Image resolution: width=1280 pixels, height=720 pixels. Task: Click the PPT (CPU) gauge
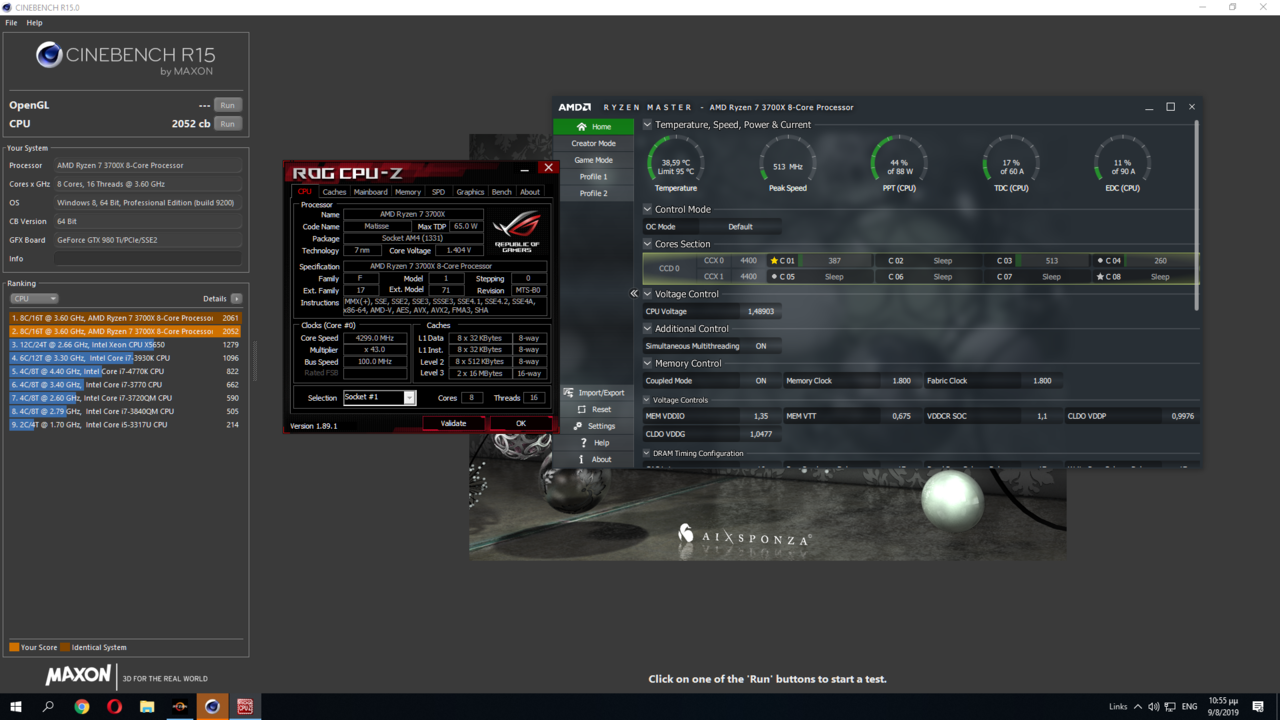[x=899, y=163]
